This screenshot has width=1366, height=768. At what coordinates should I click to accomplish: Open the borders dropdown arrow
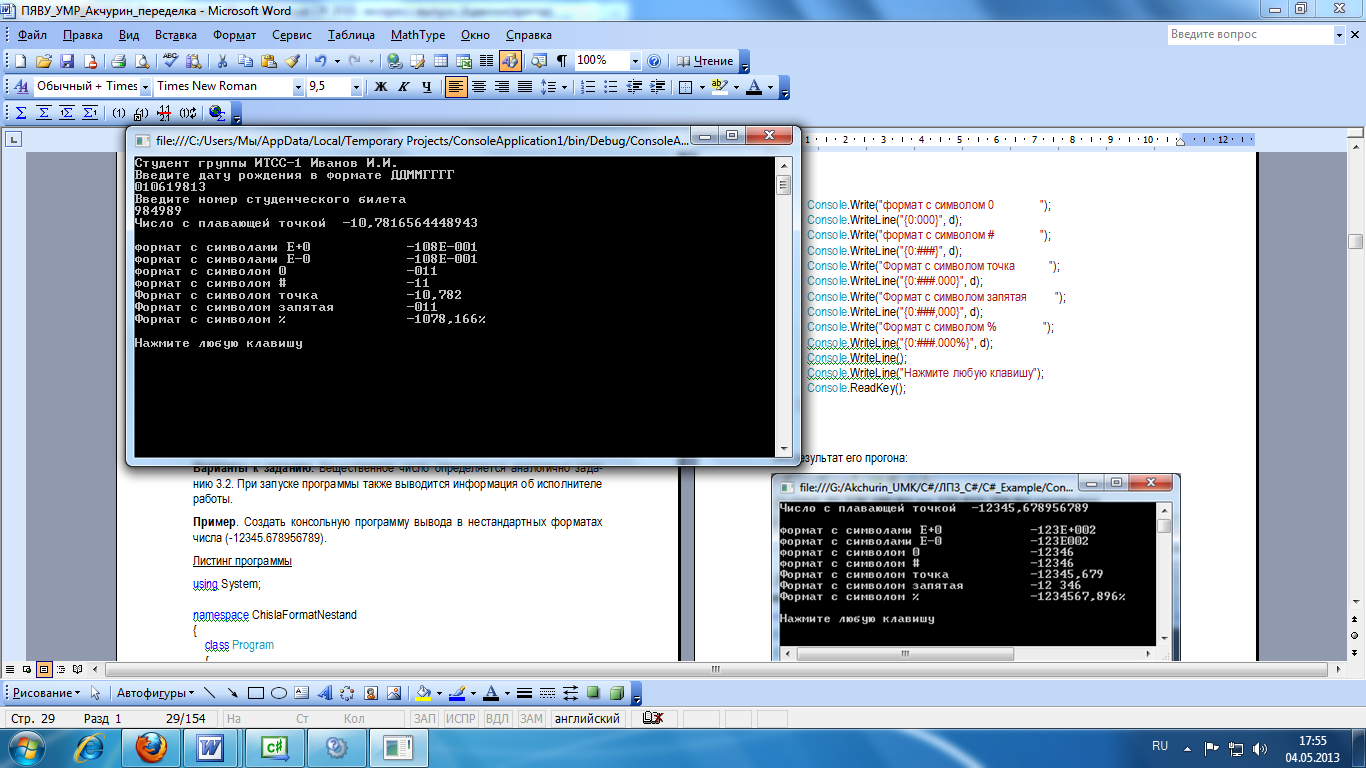point(702,86)
